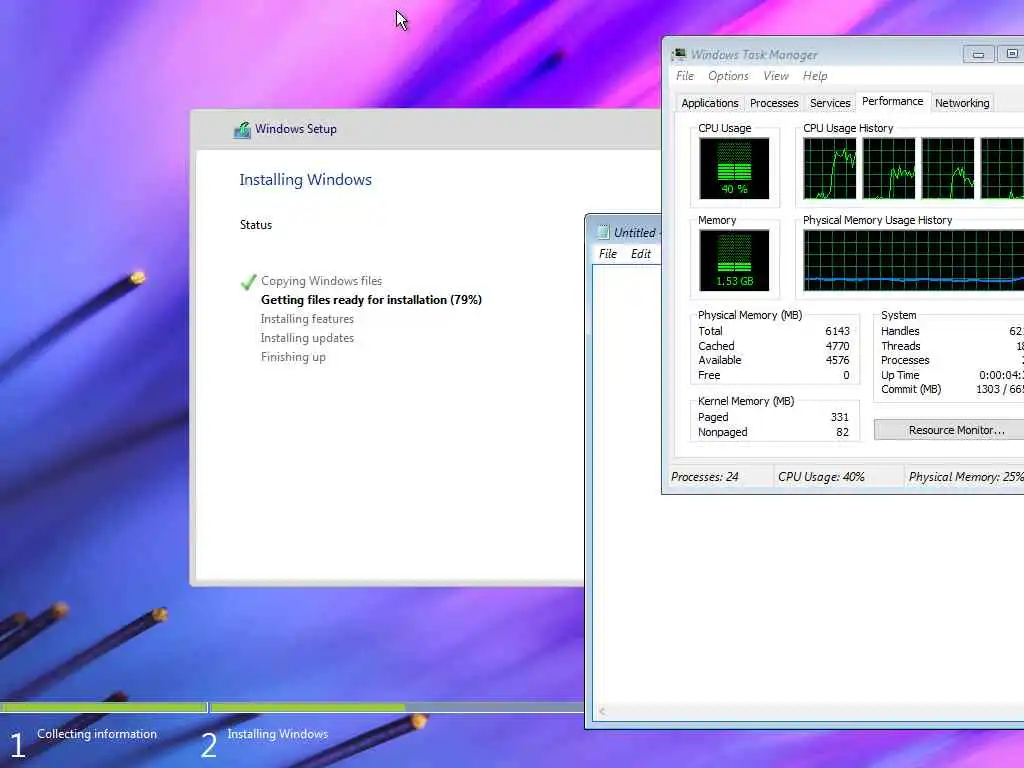Open the File menu in Notepad
Viewport: 1024px width, 768px height.
(607, 254)
